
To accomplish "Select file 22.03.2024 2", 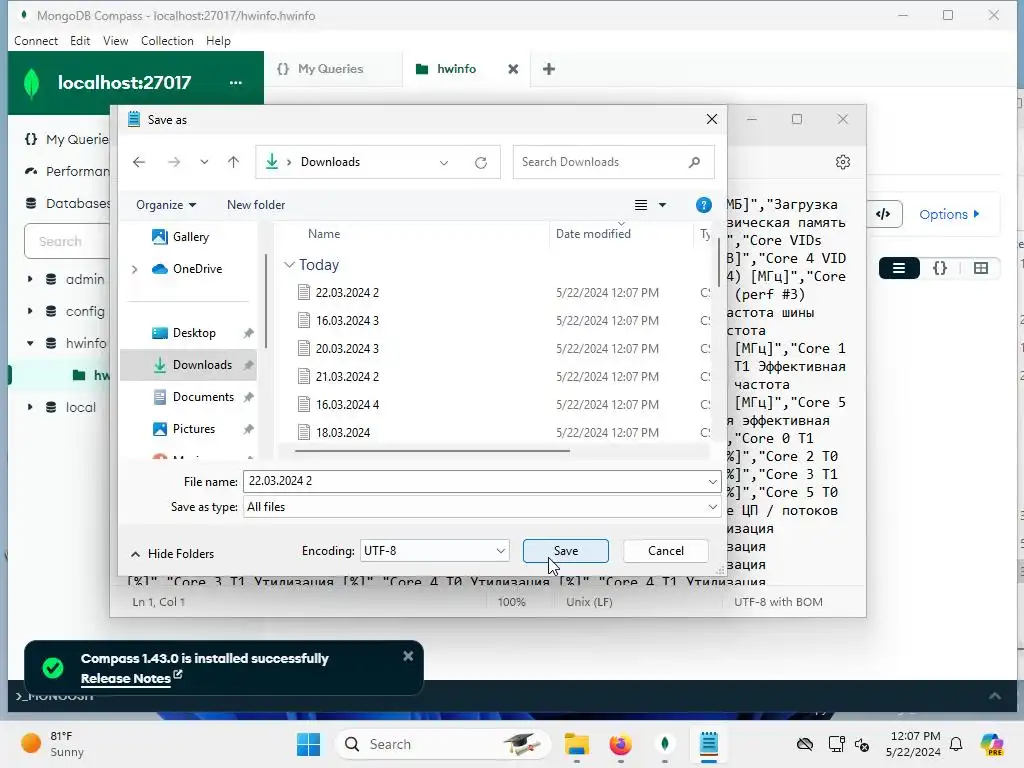I will point(347,293).
